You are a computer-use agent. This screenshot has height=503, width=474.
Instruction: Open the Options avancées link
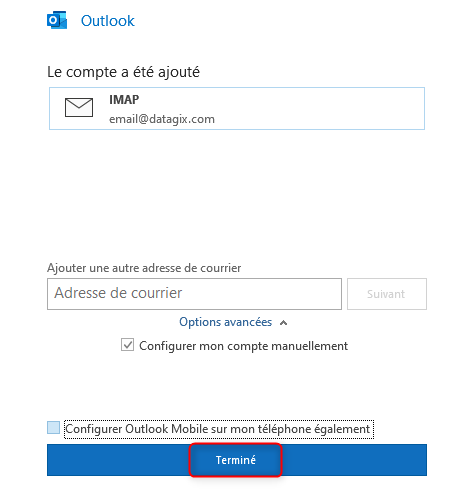226,322
